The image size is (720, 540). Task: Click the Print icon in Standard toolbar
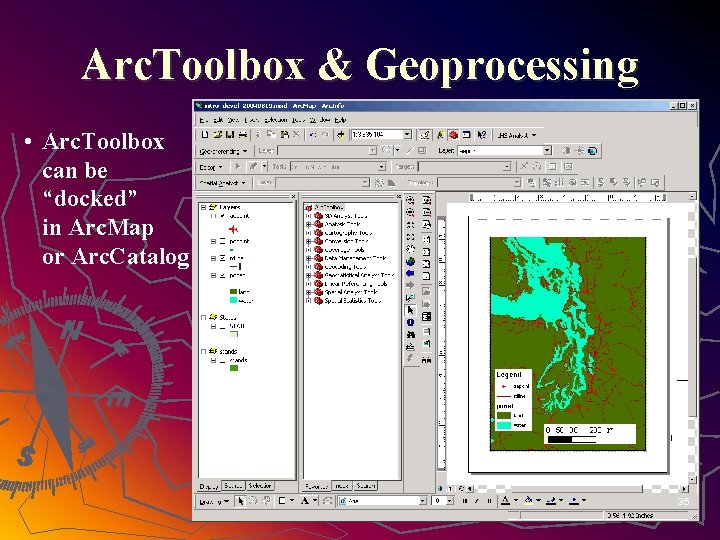pyautogui.click(x=242, y=135)
